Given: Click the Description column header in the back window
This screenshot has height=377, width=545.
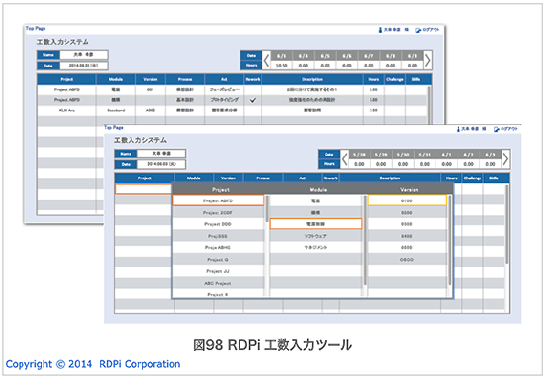Looking at the screenshot, I should click(312, 79).
